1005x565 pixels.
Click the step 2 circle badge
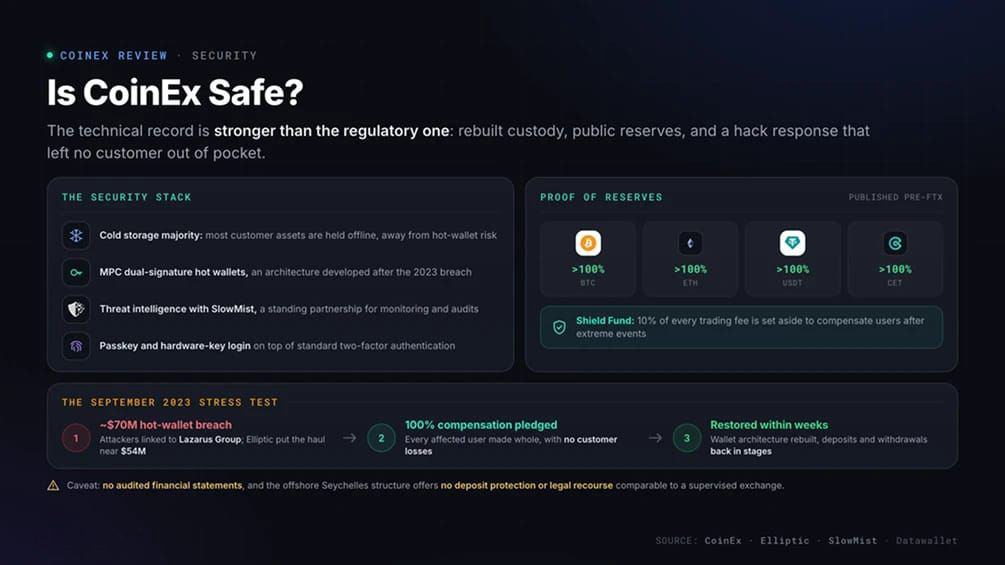[x=381, y=438]
